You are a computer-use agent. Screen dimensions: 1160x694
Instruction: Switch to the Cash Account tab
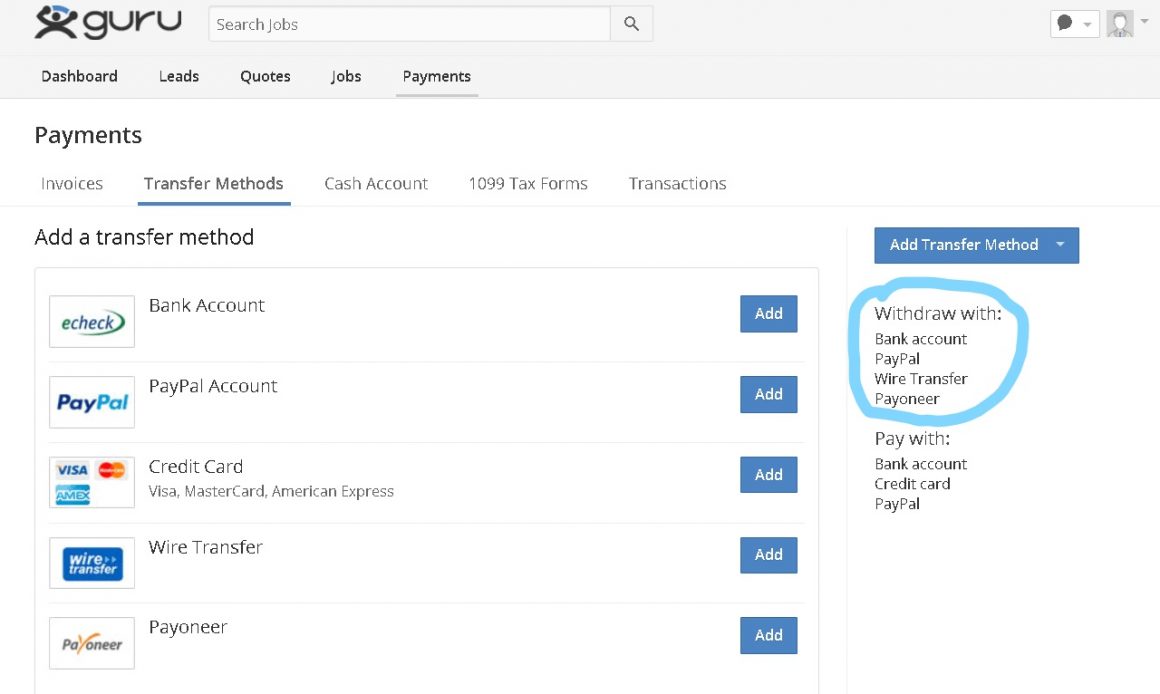(x=376, y=184)
